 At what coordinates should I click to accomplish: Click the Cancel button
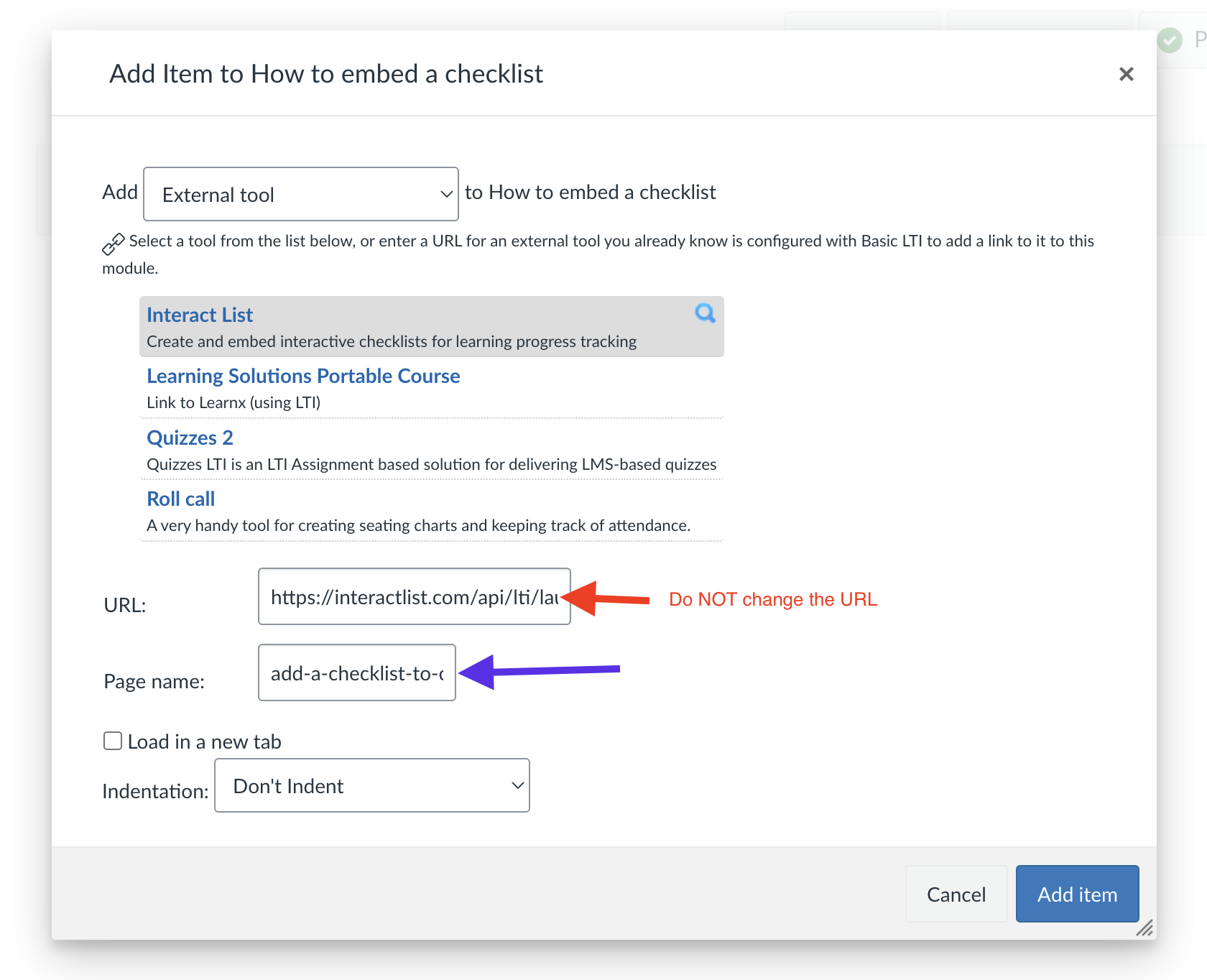[956, 894]
